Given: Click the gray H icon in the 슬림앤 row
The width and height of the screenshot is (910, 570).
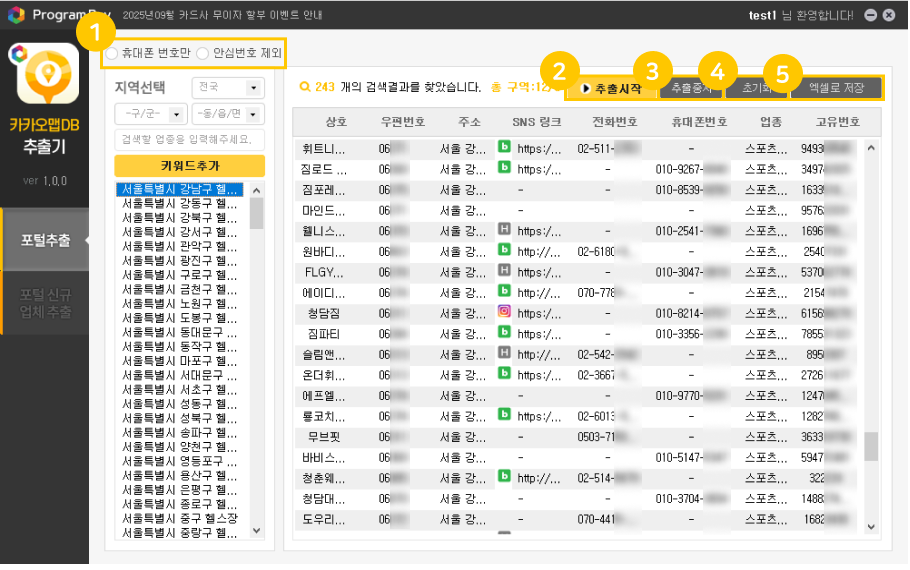Looking at the screenshot, I should [505, 352].
